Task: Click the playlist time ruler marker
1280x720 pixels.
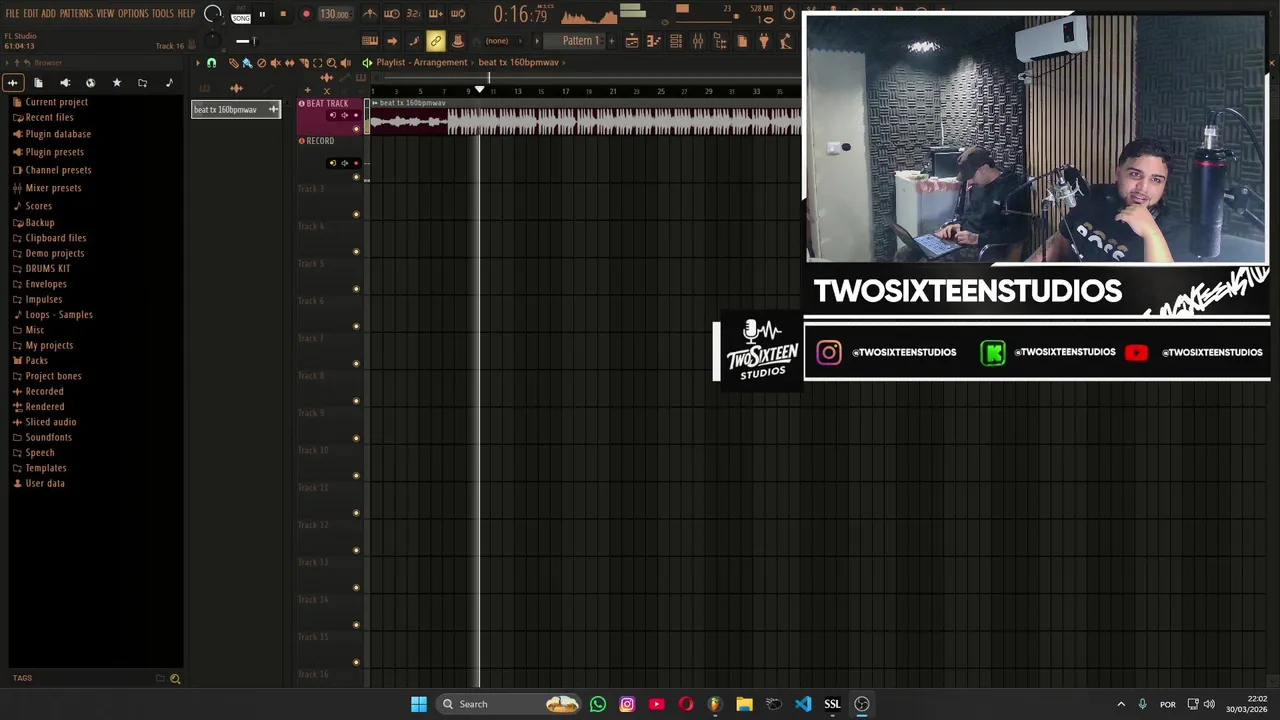Action: click(479, 91)
